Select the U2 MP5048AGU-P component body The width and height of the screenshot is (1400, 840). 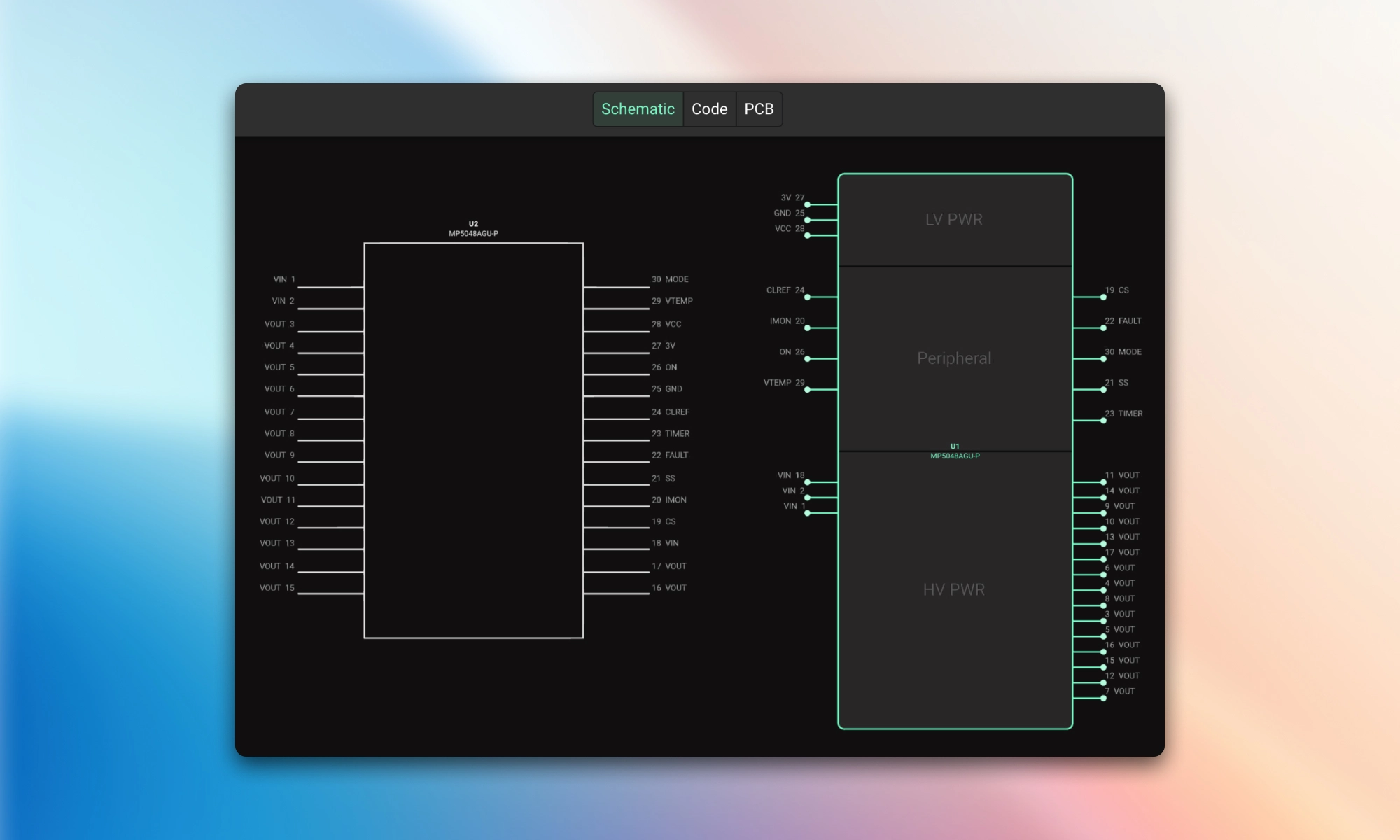(x=473, y=440)
